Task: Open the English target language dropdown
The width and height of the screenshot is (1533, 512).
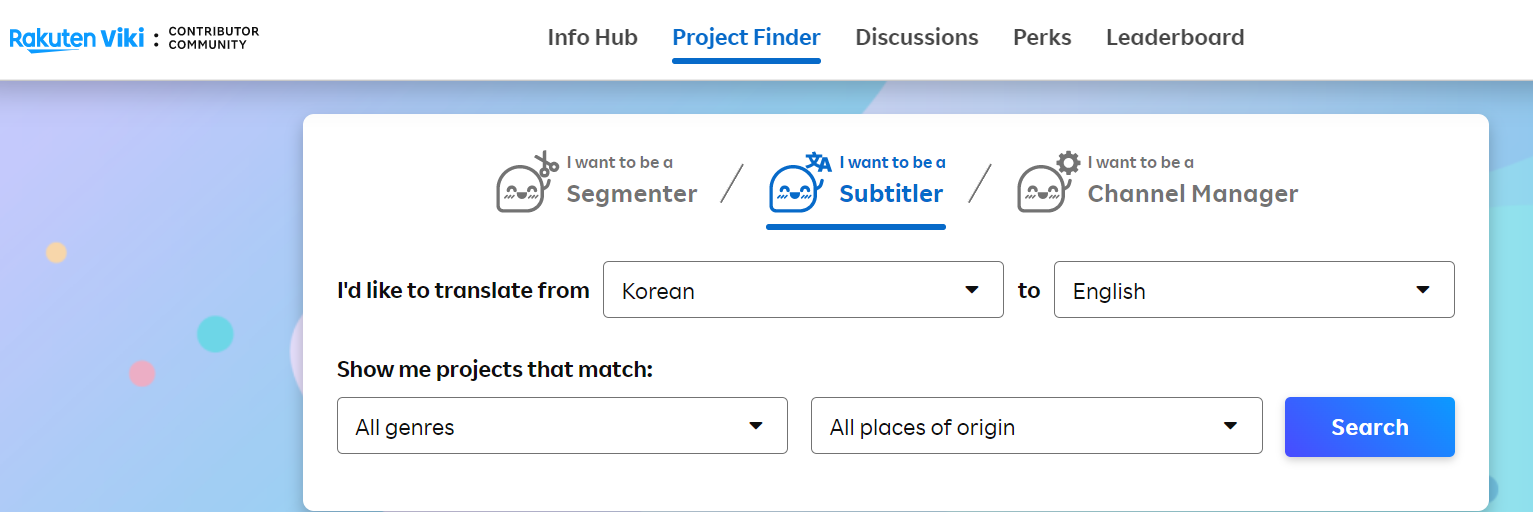Action: click(1253, 290)
